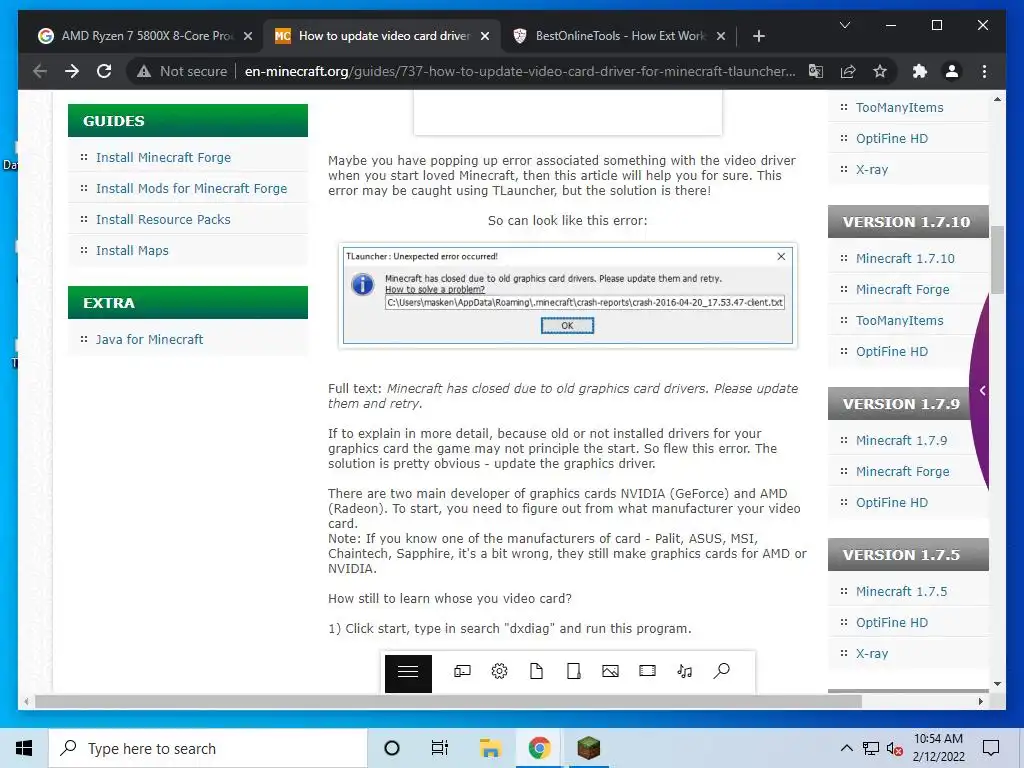Viewport: 1024px width, 768px height.
Task: Close the AMD Ryzen 7 5800X tab
Action: tap(248, 36)
